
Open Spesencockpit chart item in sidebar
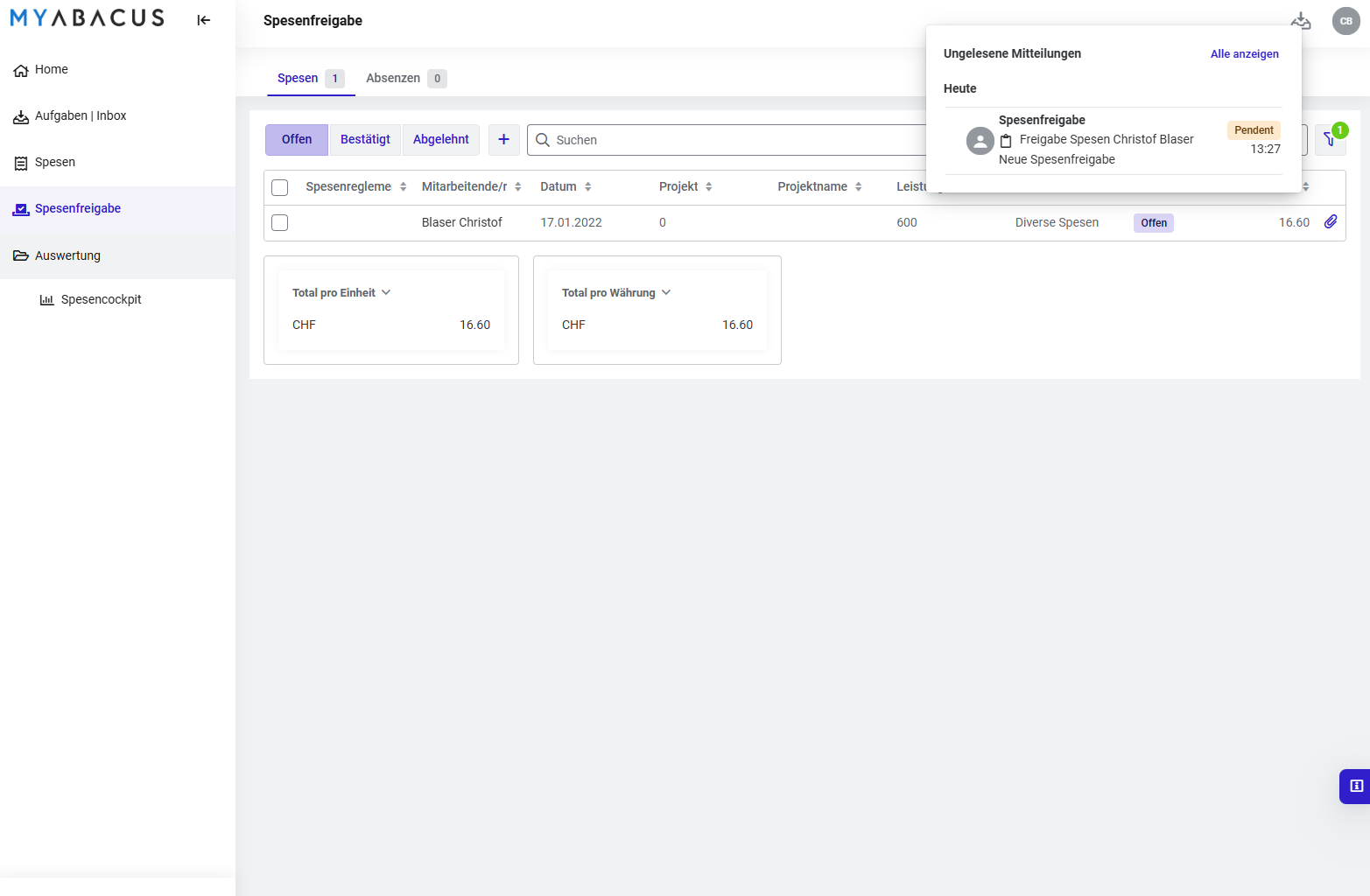coord(101,299)
